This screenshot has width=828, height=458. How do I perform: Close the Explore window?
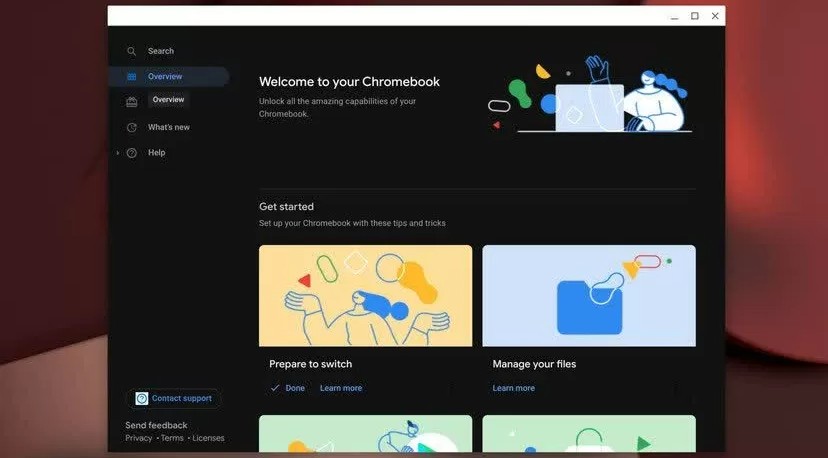[715, 16]
